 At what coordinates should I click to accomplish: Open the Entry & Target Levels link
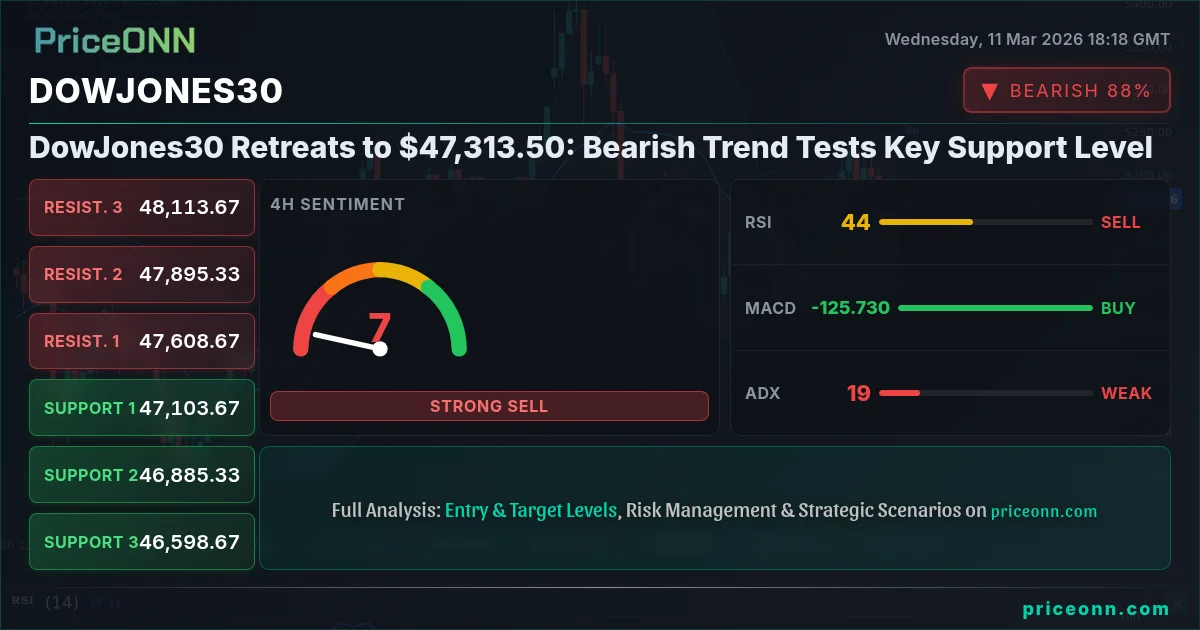coord(531,510)
